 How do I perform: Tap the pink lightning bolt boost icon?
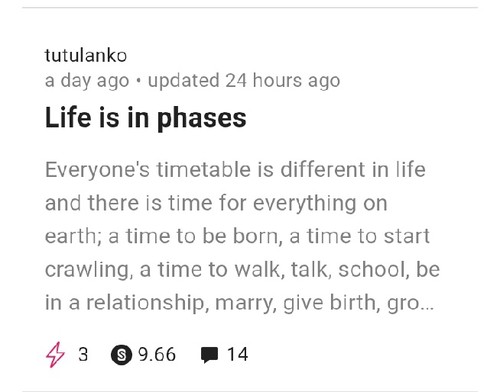tap(55, 355)
